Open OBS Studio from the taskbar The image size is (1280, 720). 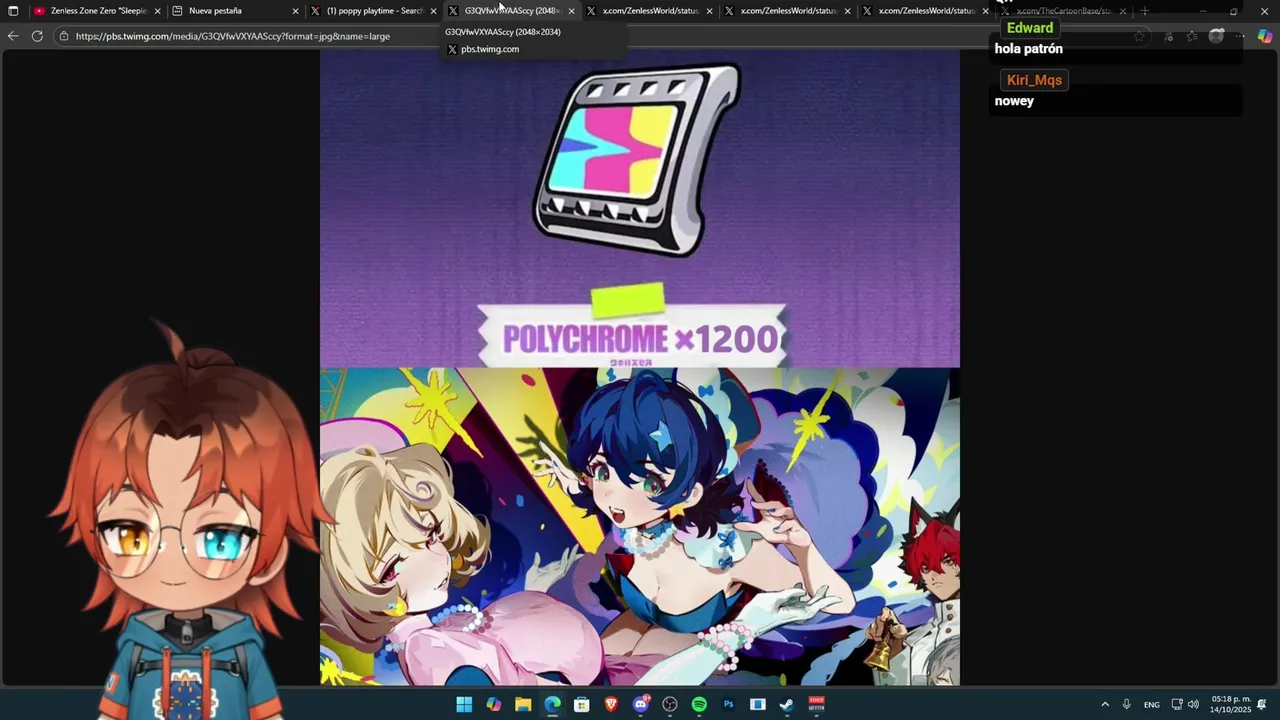[670, 705]
